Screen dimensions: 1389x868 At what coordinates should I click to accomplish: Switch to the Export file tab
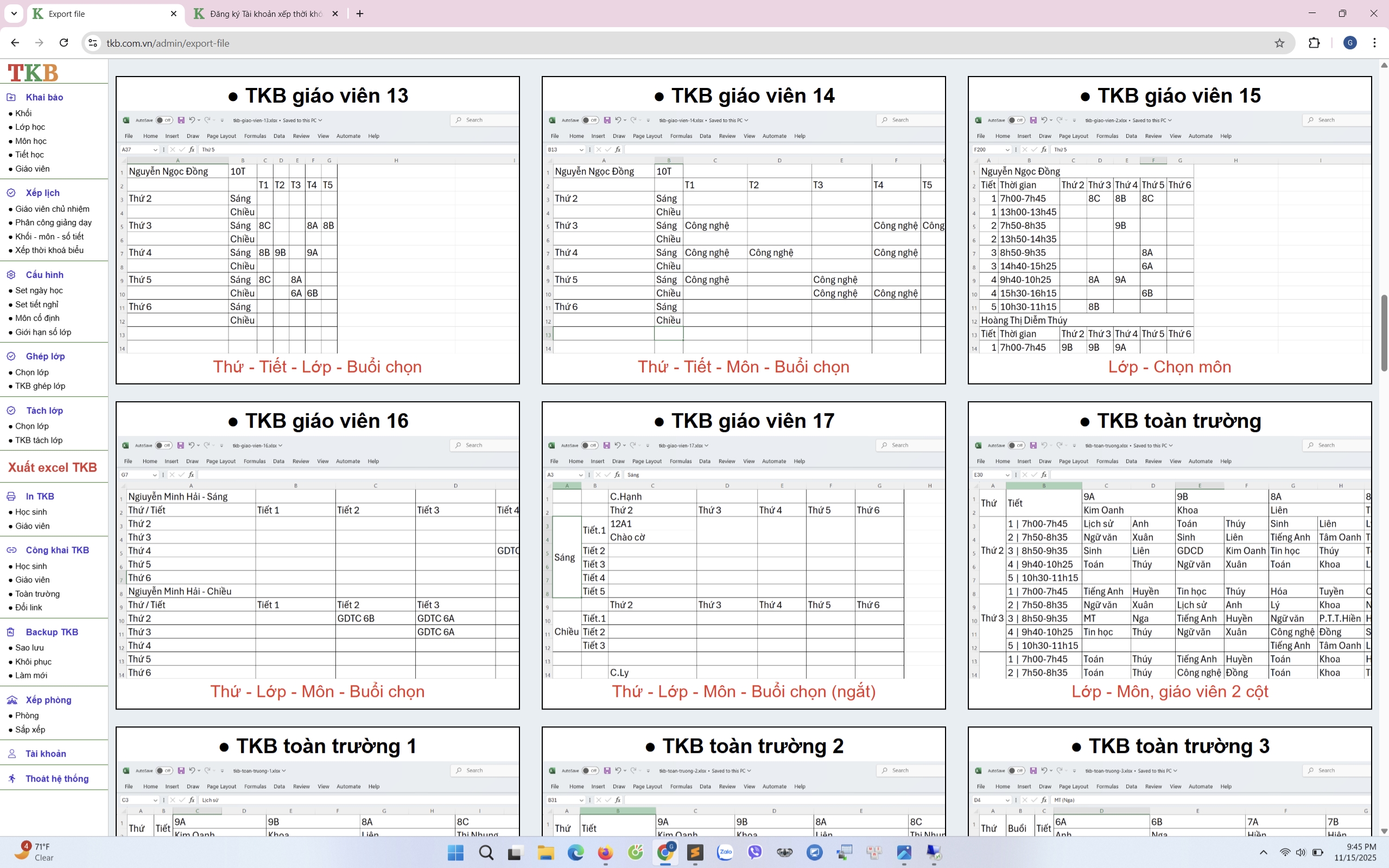tap(106, 14)
